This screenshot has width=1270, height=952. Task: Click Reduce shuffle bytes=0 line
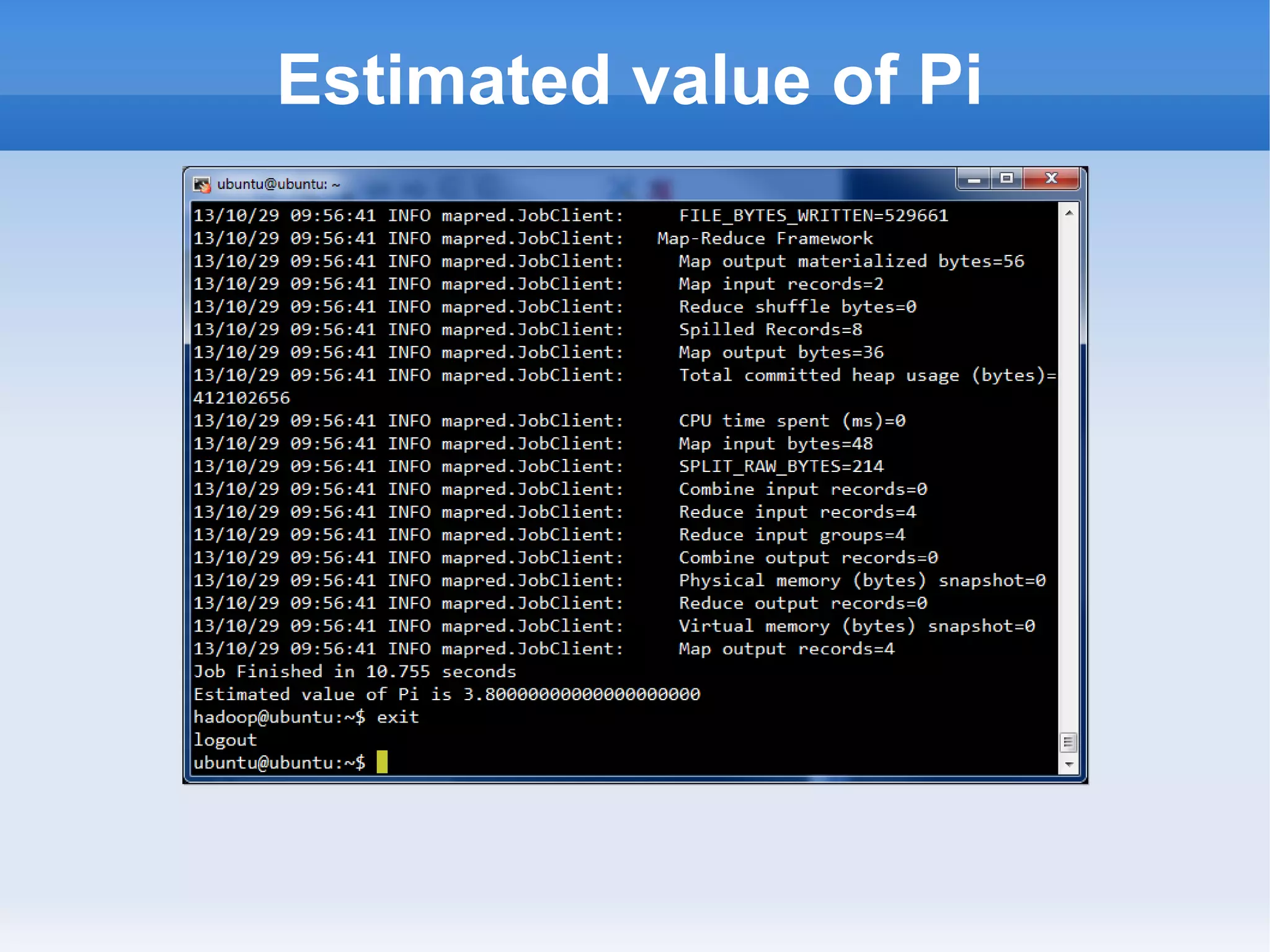pos(797,307)
